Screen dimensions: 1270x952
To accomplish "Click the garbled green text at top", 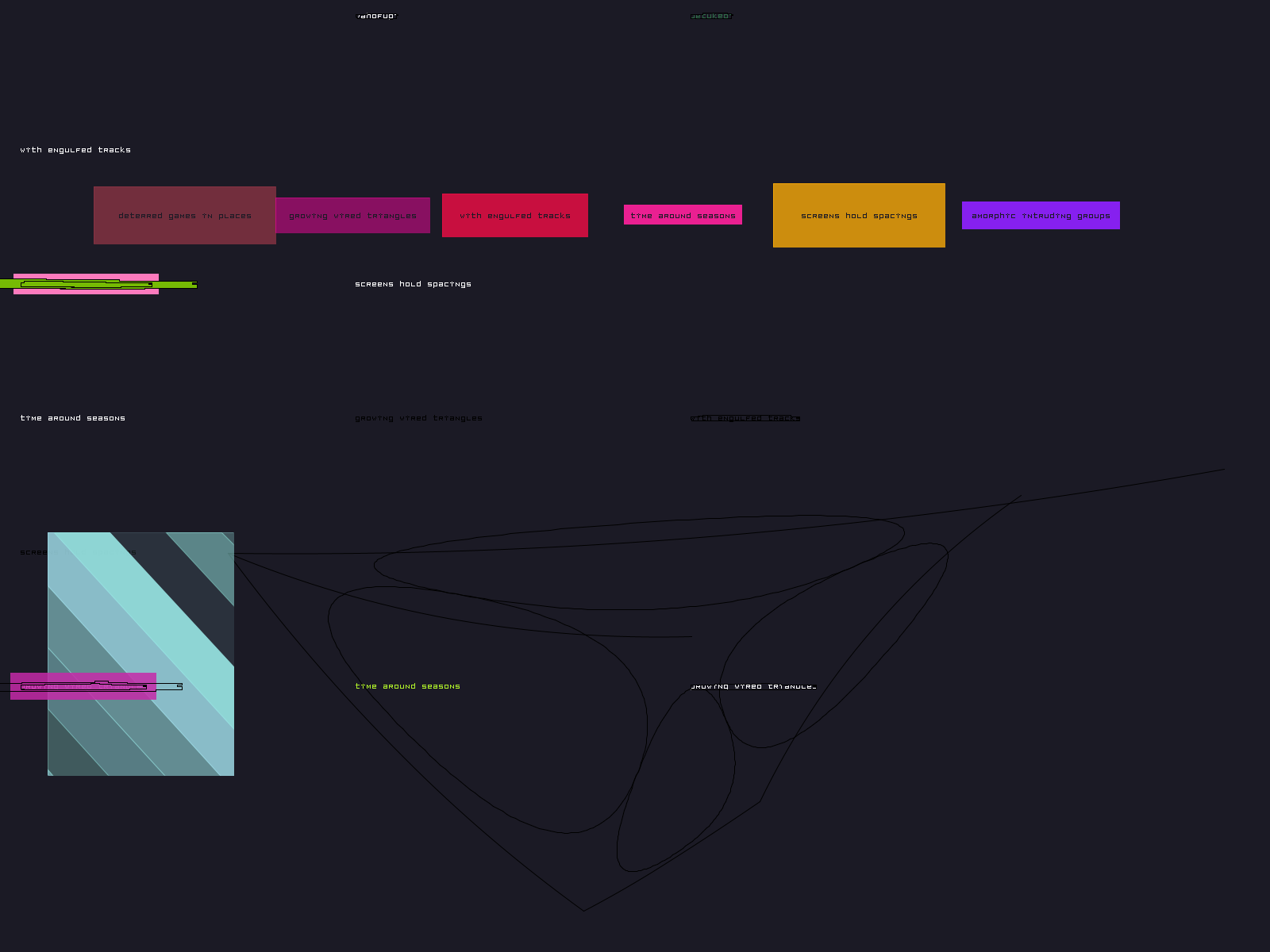I will click(711, 16).
